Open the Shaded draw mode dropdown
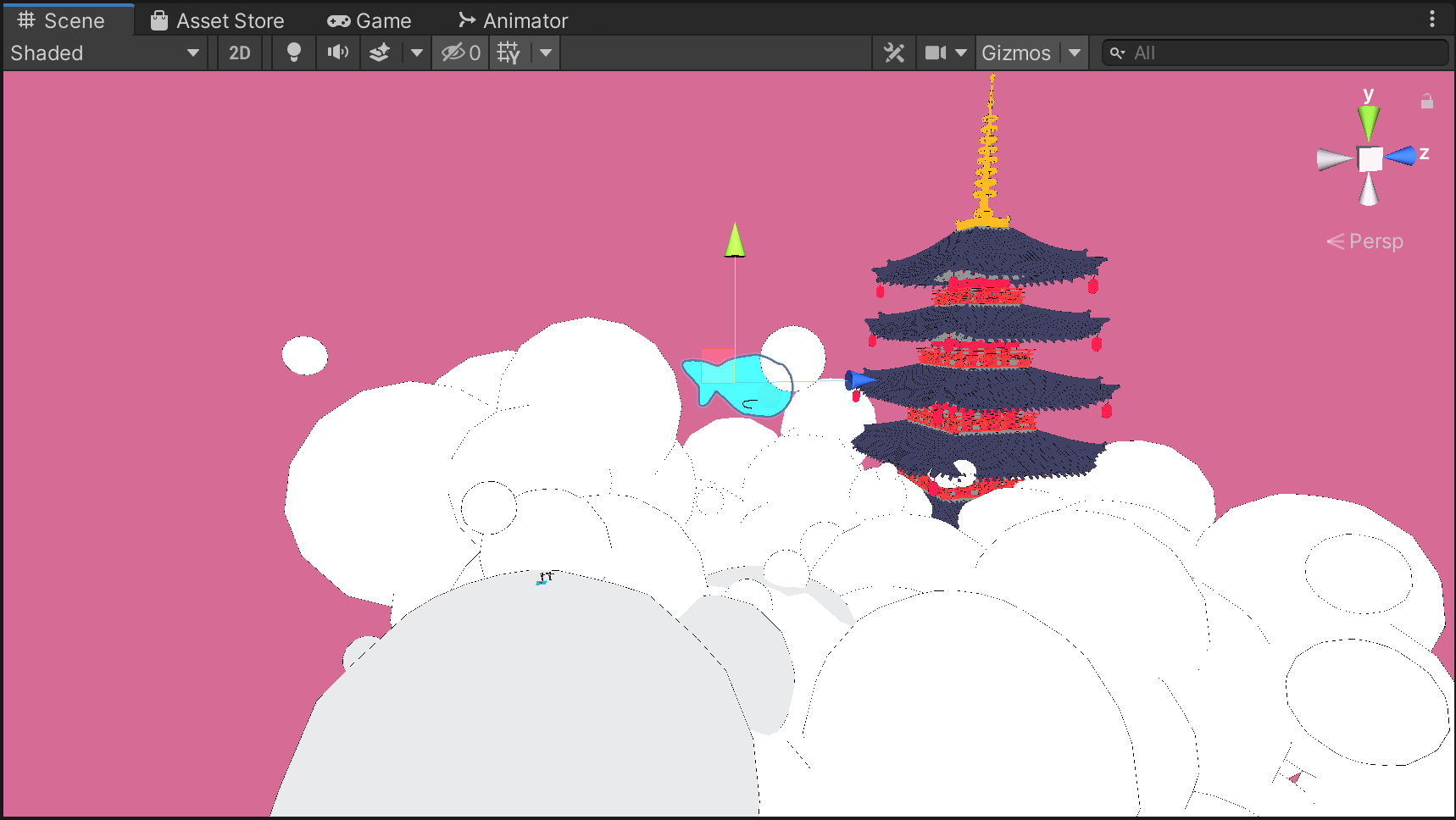The image size is (1456, 820). click(105, 53)
